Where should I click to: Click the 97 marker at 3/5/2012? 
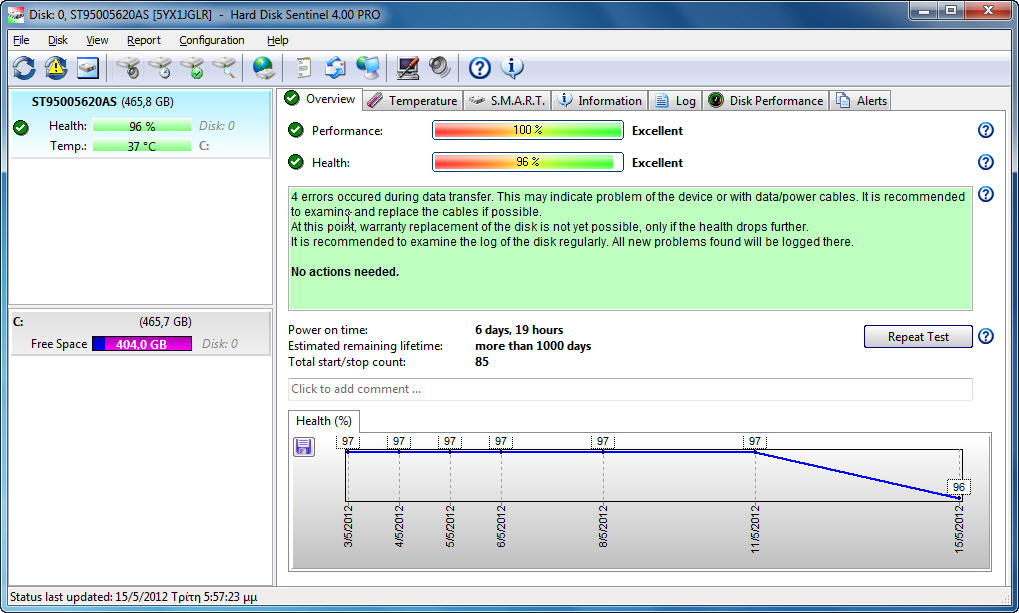point(348,441)
